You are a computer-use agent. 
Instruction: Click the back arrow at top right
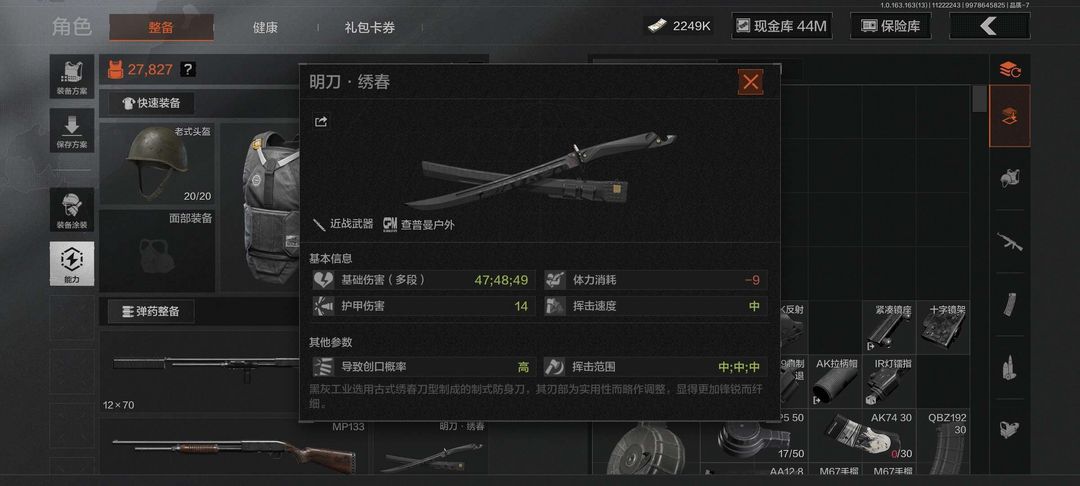[x=989, y=26]
